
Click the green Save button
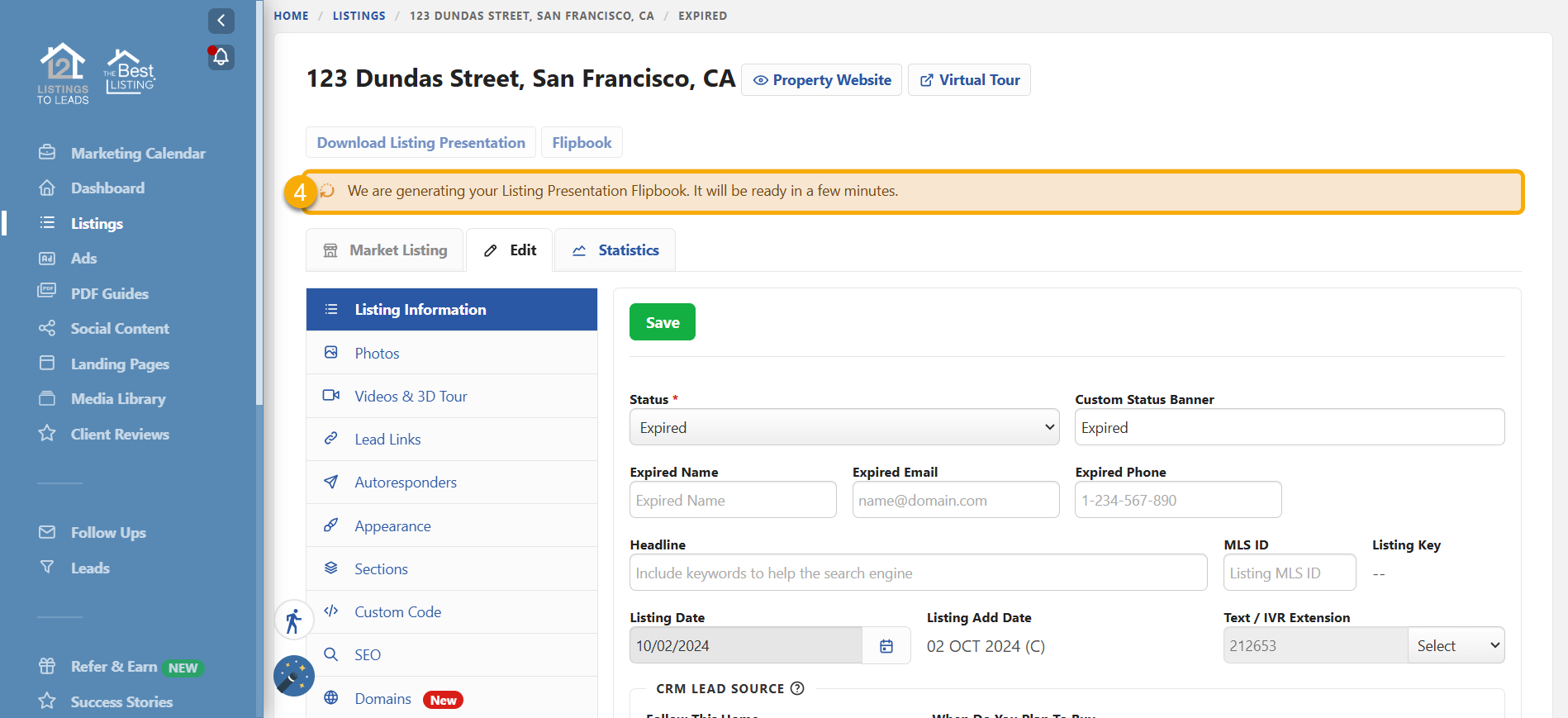(x=662, y=322)
